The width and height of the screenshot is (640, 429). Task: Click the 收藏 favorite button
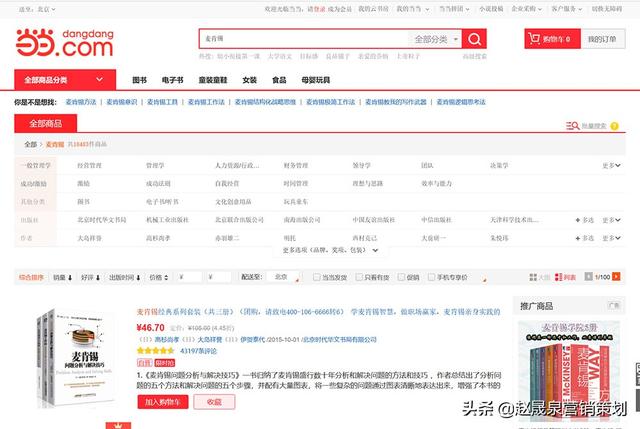(214, 402)
